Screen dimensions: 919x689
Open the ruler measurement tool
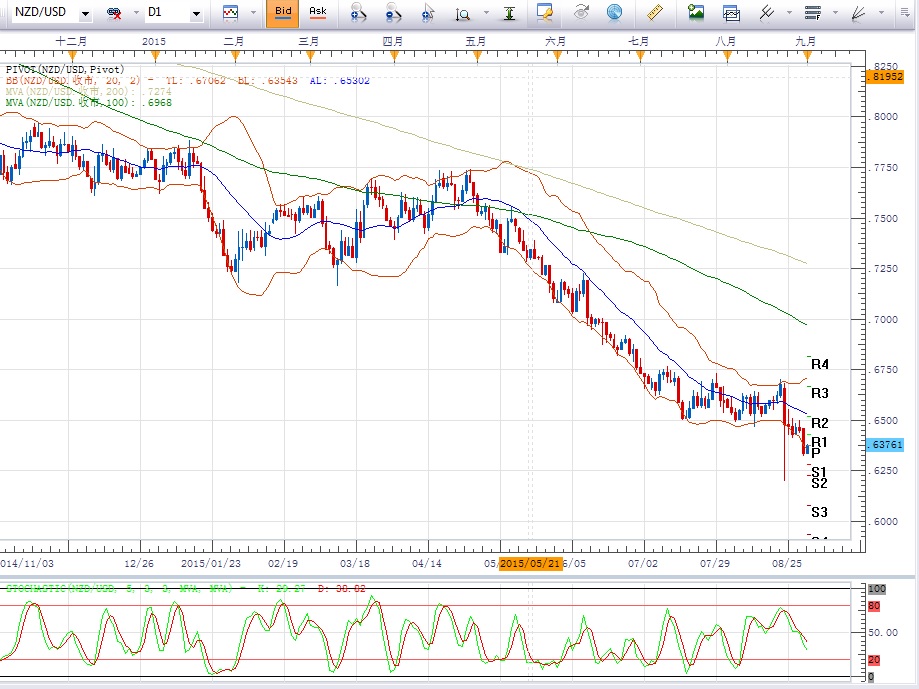click(655, 12)
